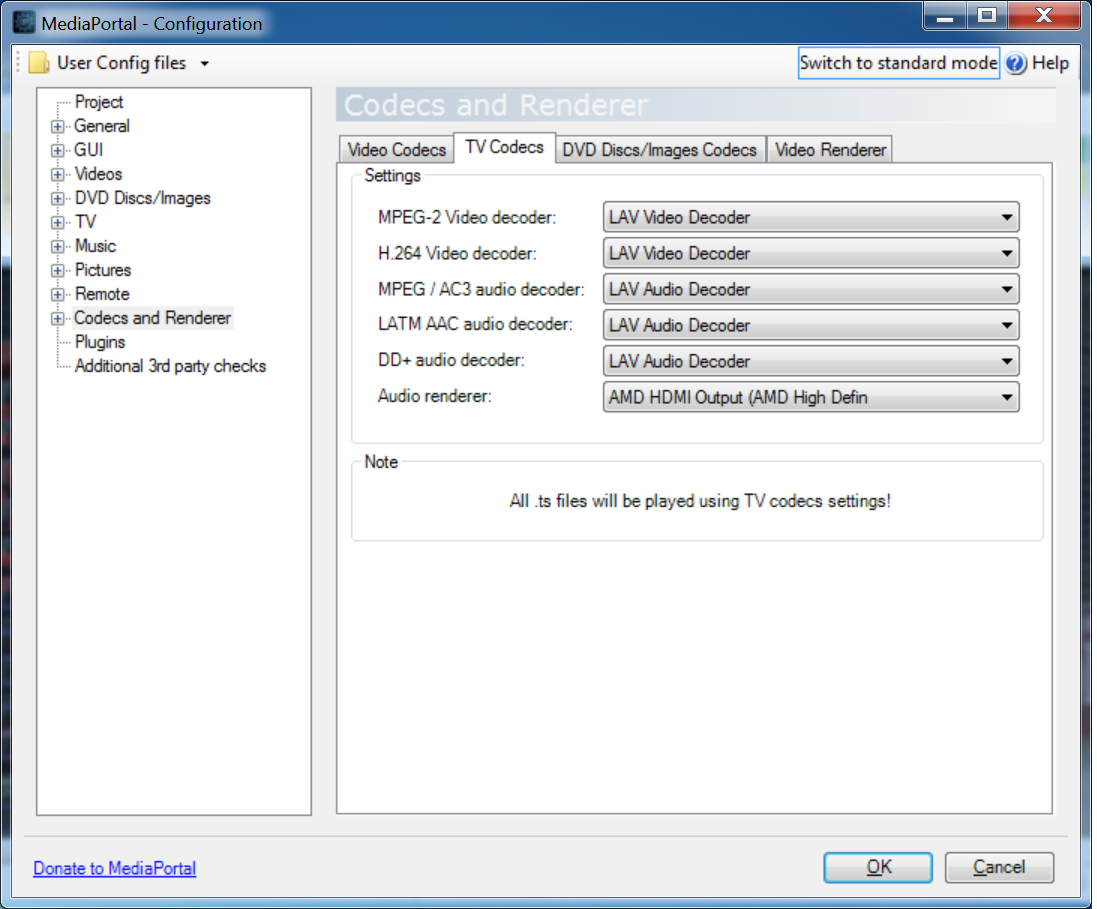Click Switch to standard mode button
1097x909 pixels.
[898, 63]
